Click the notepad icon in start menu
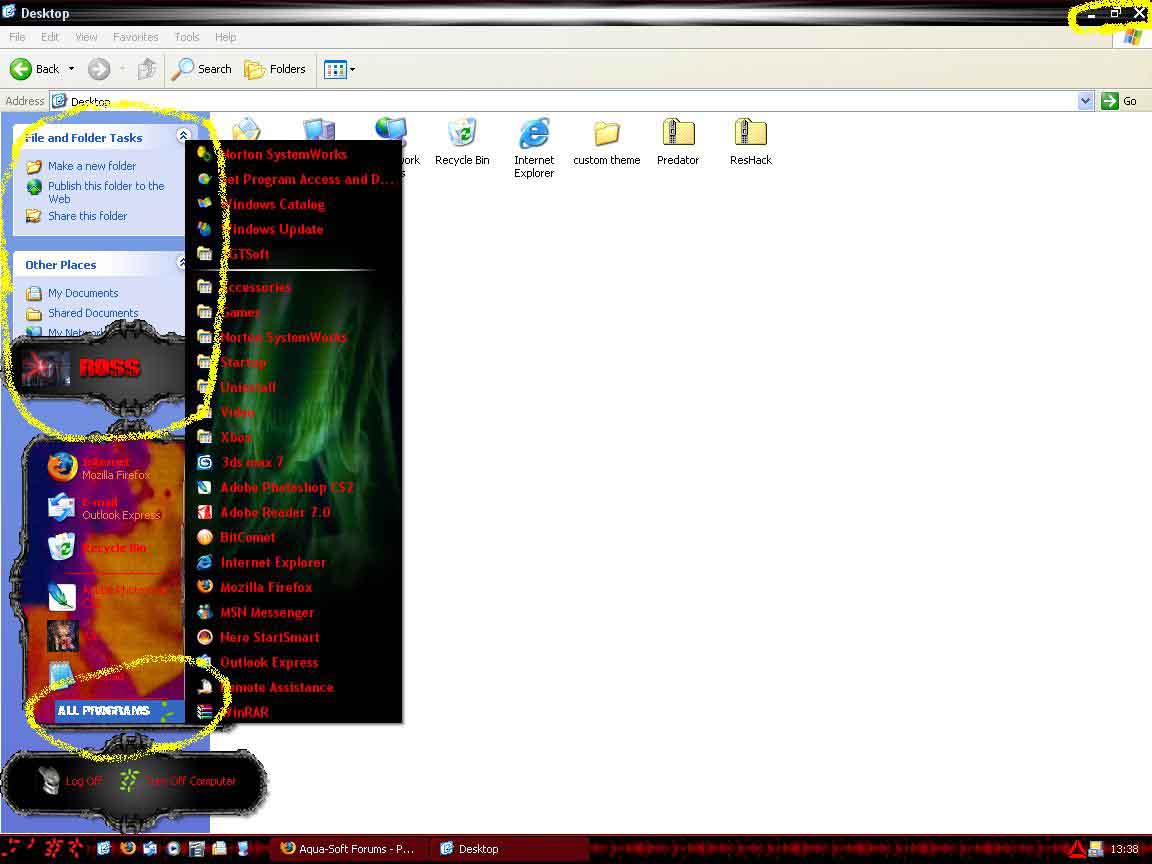 (62, 675)
